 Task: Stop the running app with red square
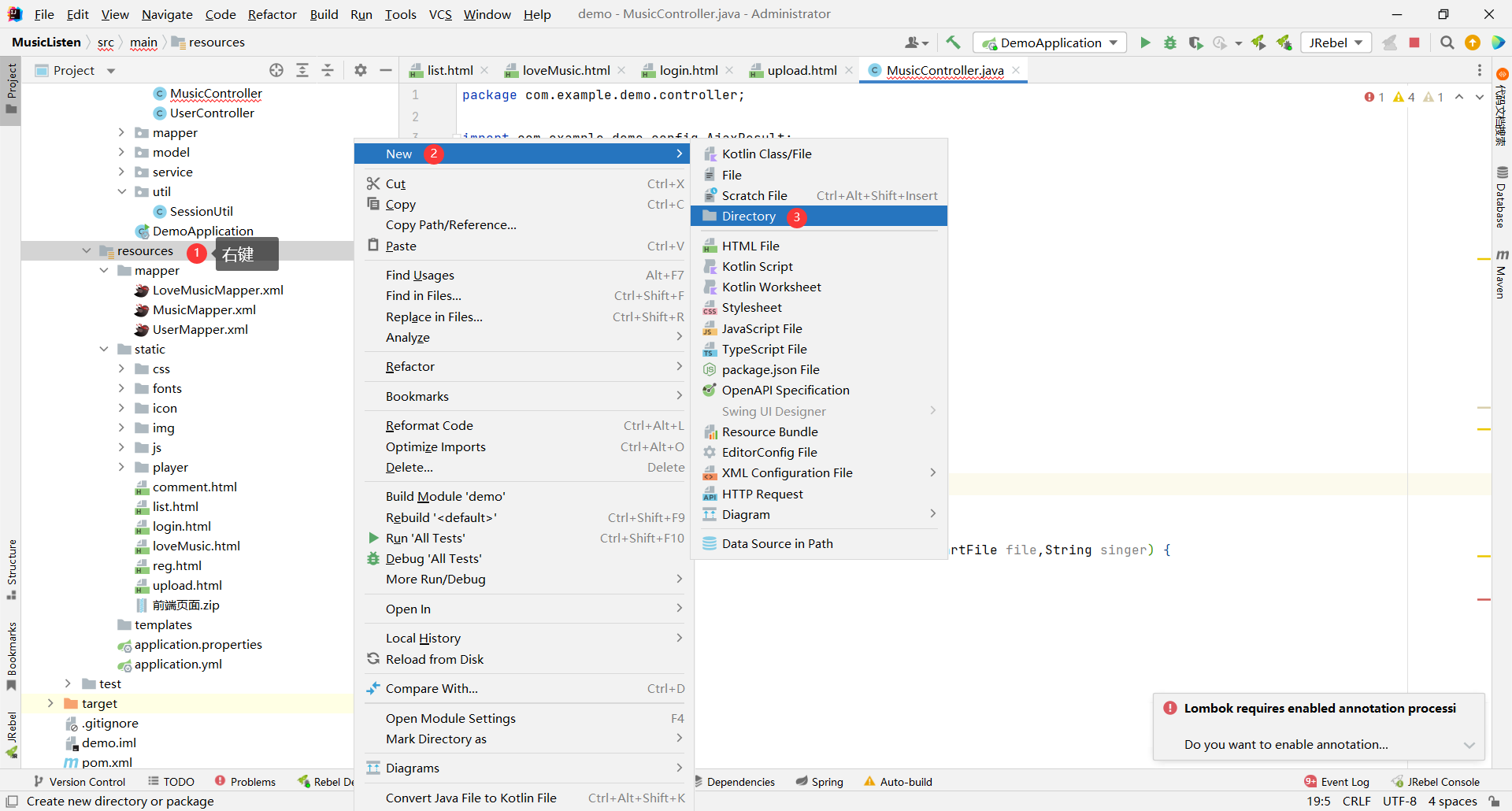[1414, 43]
